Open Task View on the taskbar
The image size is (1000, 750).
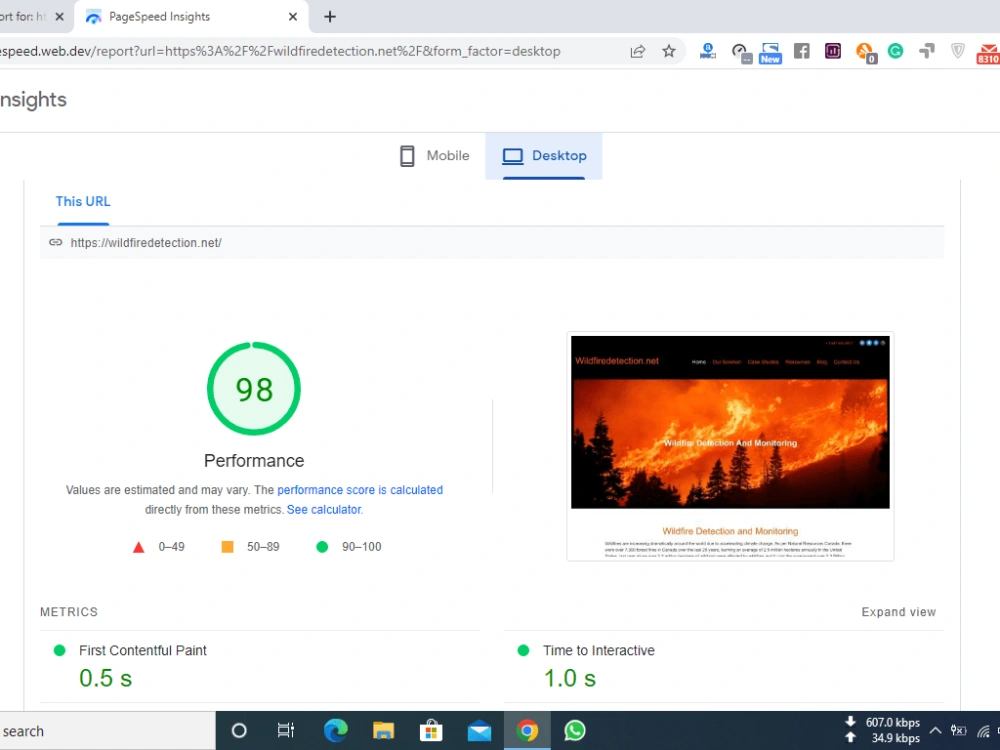(x=286, y=730)
